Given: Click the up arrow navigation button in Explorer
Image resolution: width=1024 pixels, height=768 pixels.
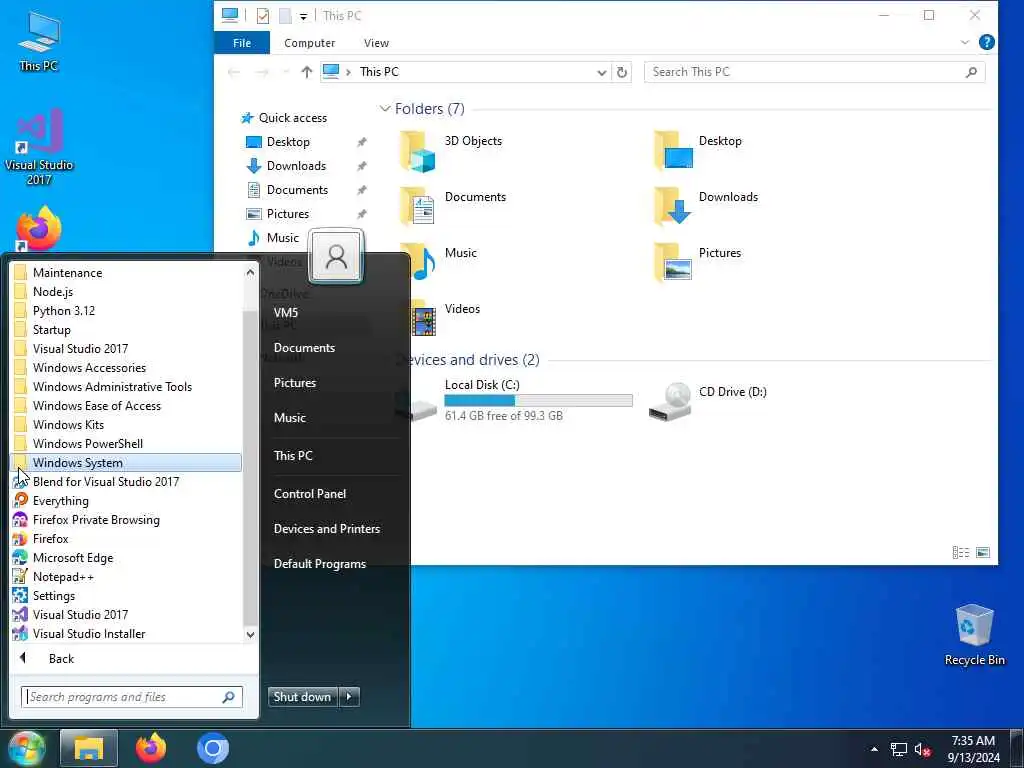Looking at the screenshot, I should (306, 72).
